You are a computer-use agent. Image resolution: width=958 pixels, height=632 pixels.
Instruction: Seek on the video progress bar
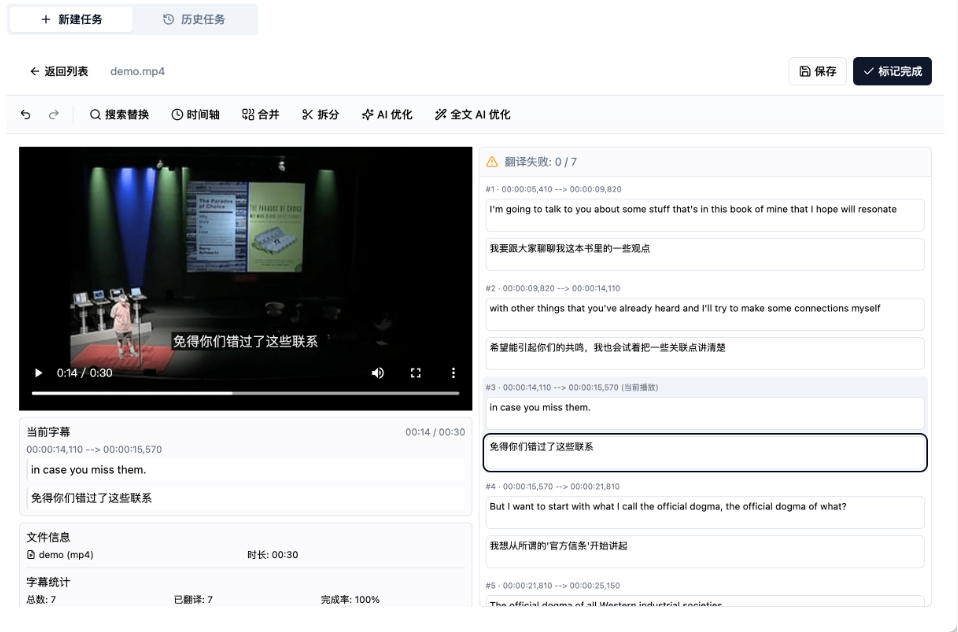click(x=246, y=393)
